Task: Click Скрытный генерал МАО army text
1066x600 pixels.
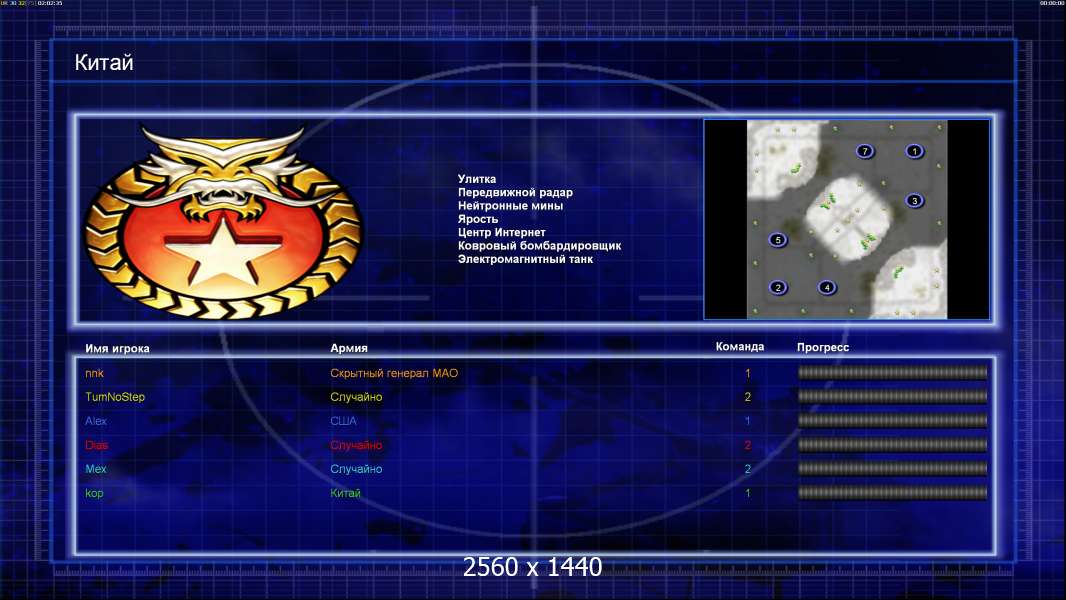Action: click(x=394, y=373)
